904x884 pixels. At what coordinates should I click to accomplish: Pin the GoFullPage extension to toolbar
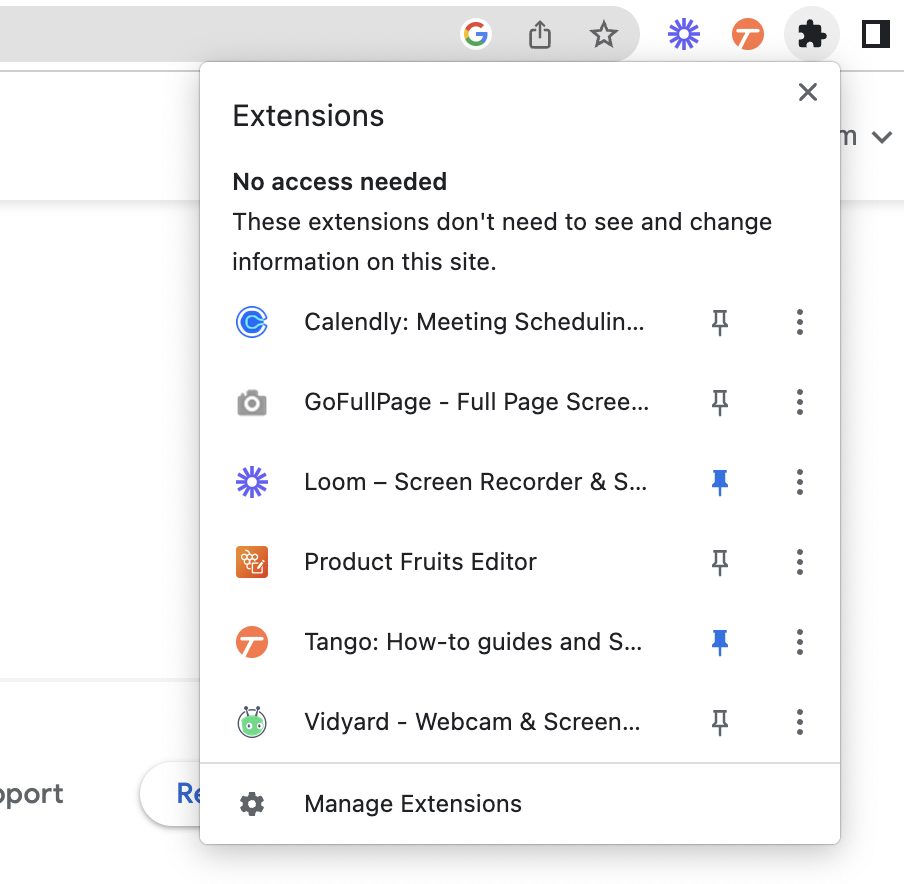720,402
